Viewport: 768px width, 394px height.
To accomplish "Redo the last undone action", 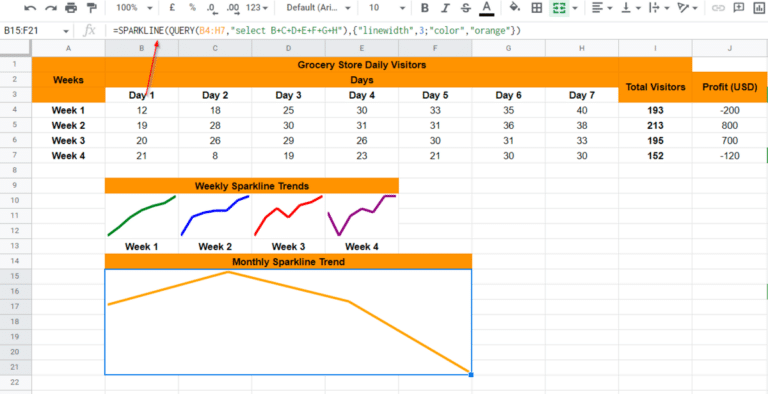I will click(50, 8).
